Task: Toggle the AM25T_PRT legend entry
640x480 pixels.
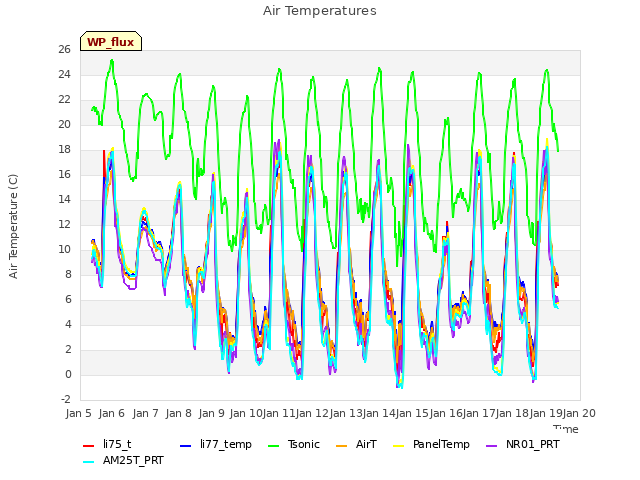Action: tap(123, 461)
